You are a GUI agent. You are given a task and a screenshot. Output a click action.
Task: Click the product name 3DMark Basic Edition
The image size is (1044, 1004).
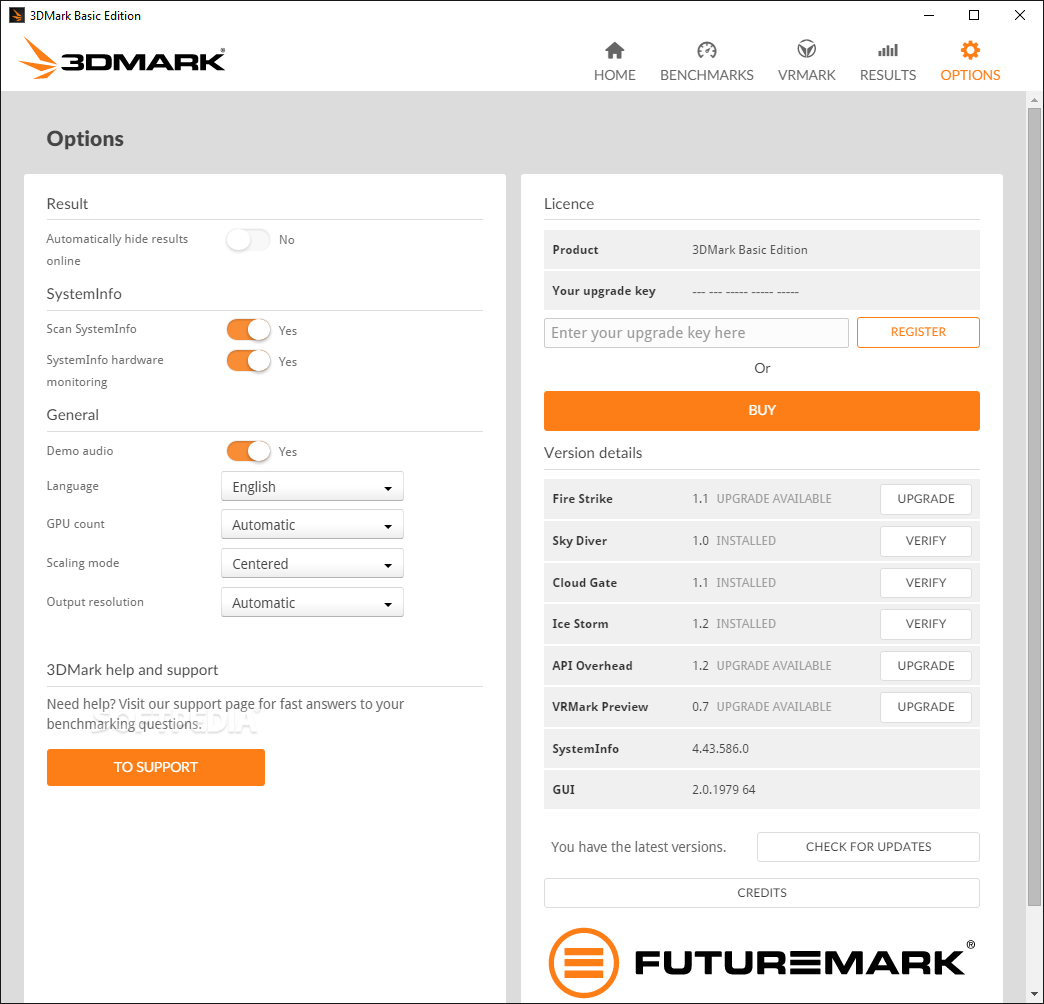(x=750, y=250)
